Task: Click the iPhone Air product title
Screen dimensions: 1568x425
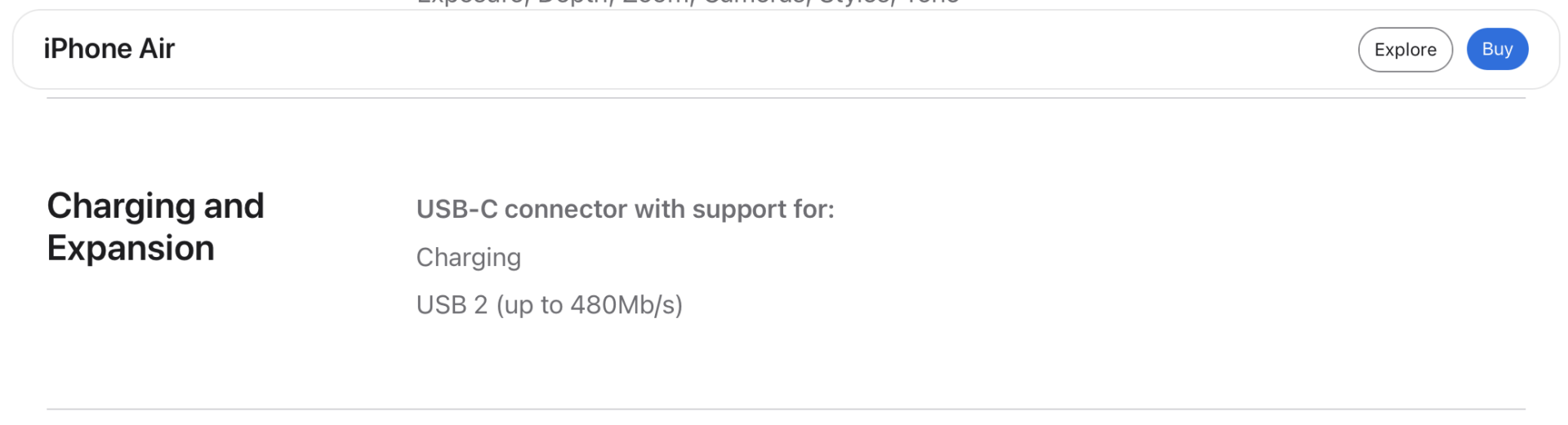Action: 109,49
